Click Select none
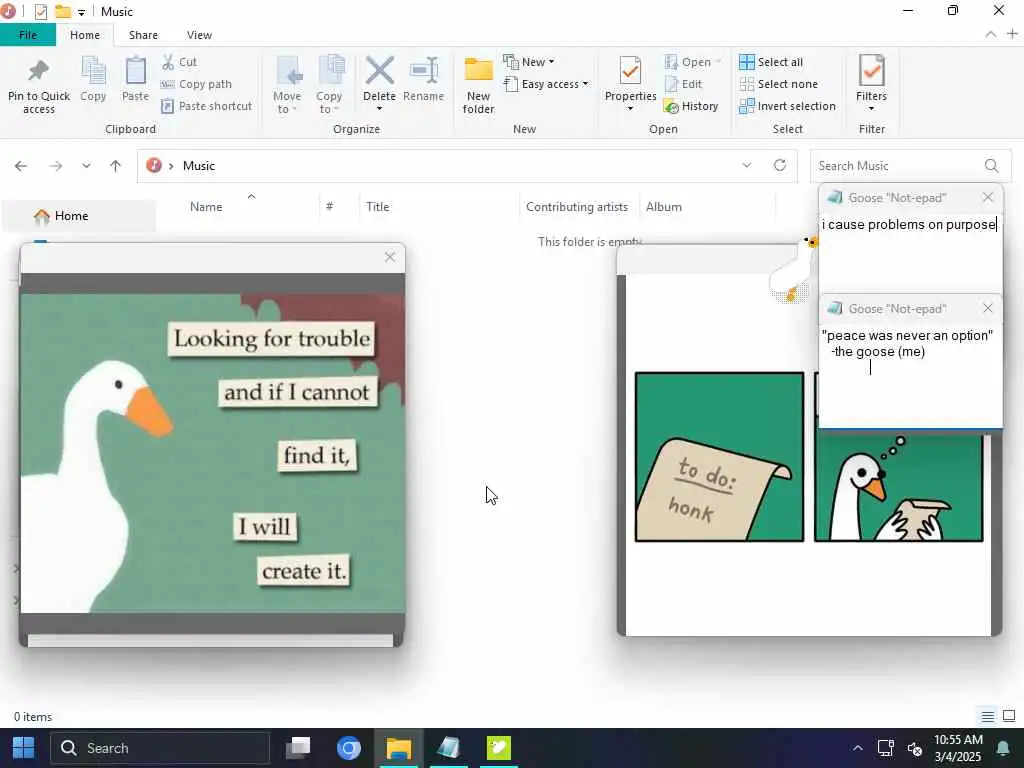 pos(778,84)
